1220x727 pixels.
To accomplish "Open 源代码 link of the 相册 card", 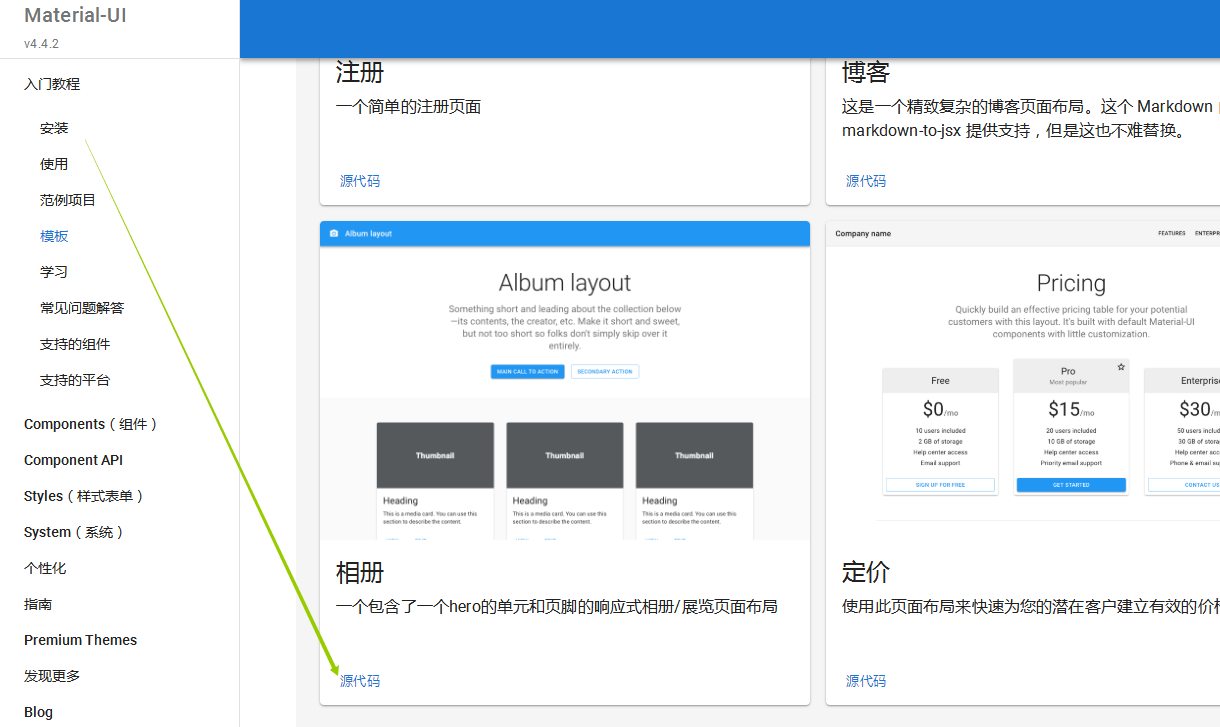I will click(x=360, y=681).
